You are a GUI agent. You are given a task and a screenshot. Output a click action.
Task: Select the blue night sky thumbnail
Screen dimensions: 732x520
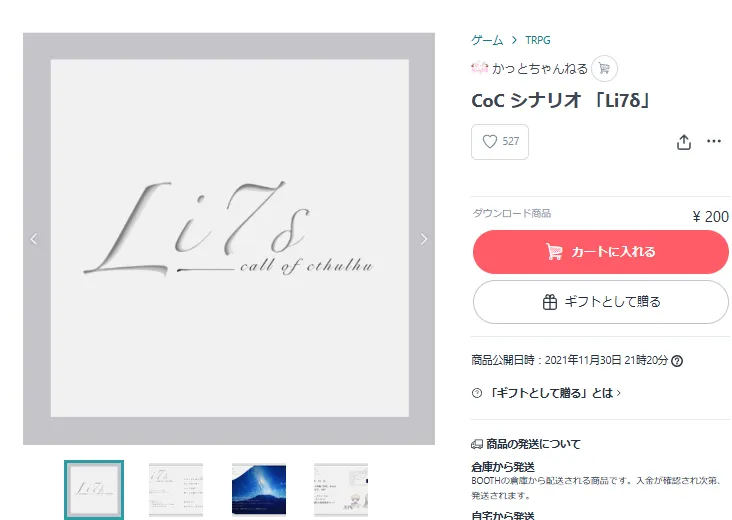tap(259, 490)
